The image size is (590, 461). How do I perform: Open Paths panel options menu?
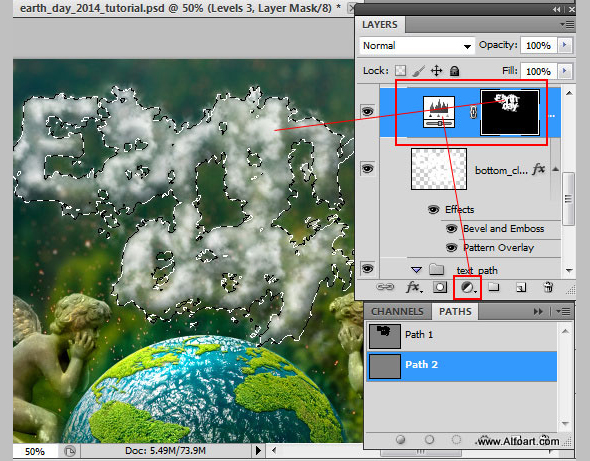pyautogui.click(x=564, y=312)
